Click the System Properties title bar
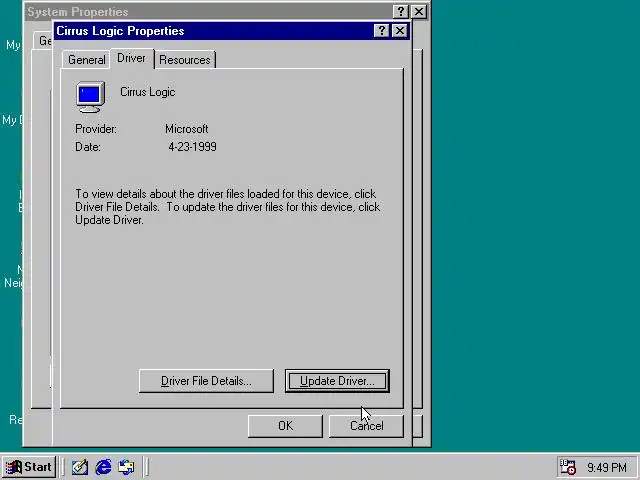 pyautogui.click(x=208, y=11)
